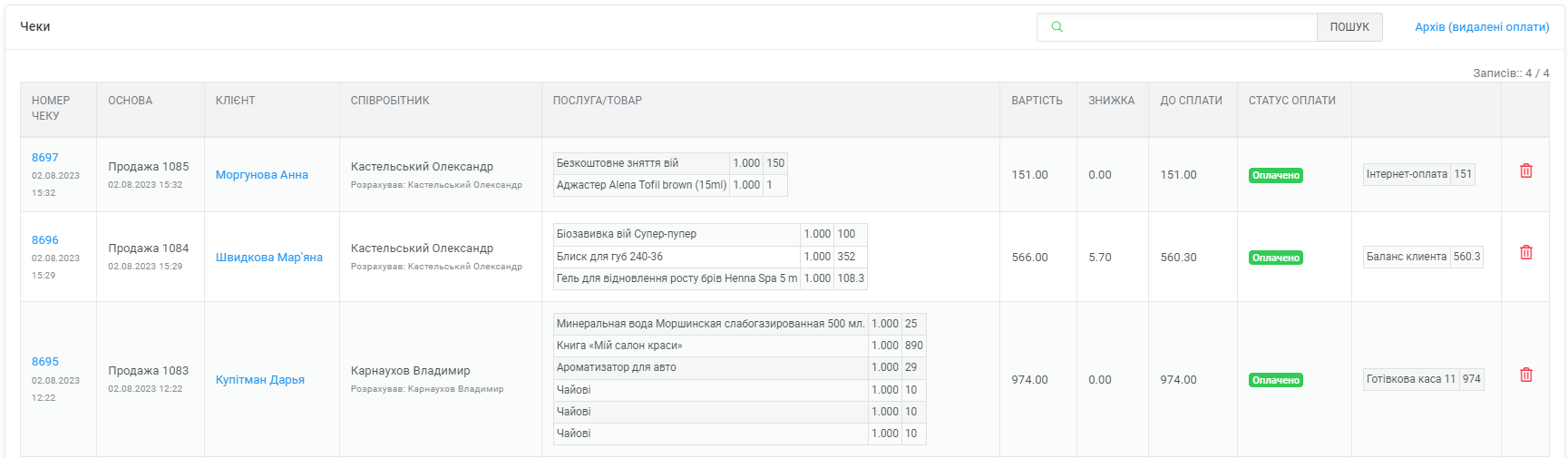Open receipt number 8696
This screenshot has width=1568, height=458.
coord(45,240)
